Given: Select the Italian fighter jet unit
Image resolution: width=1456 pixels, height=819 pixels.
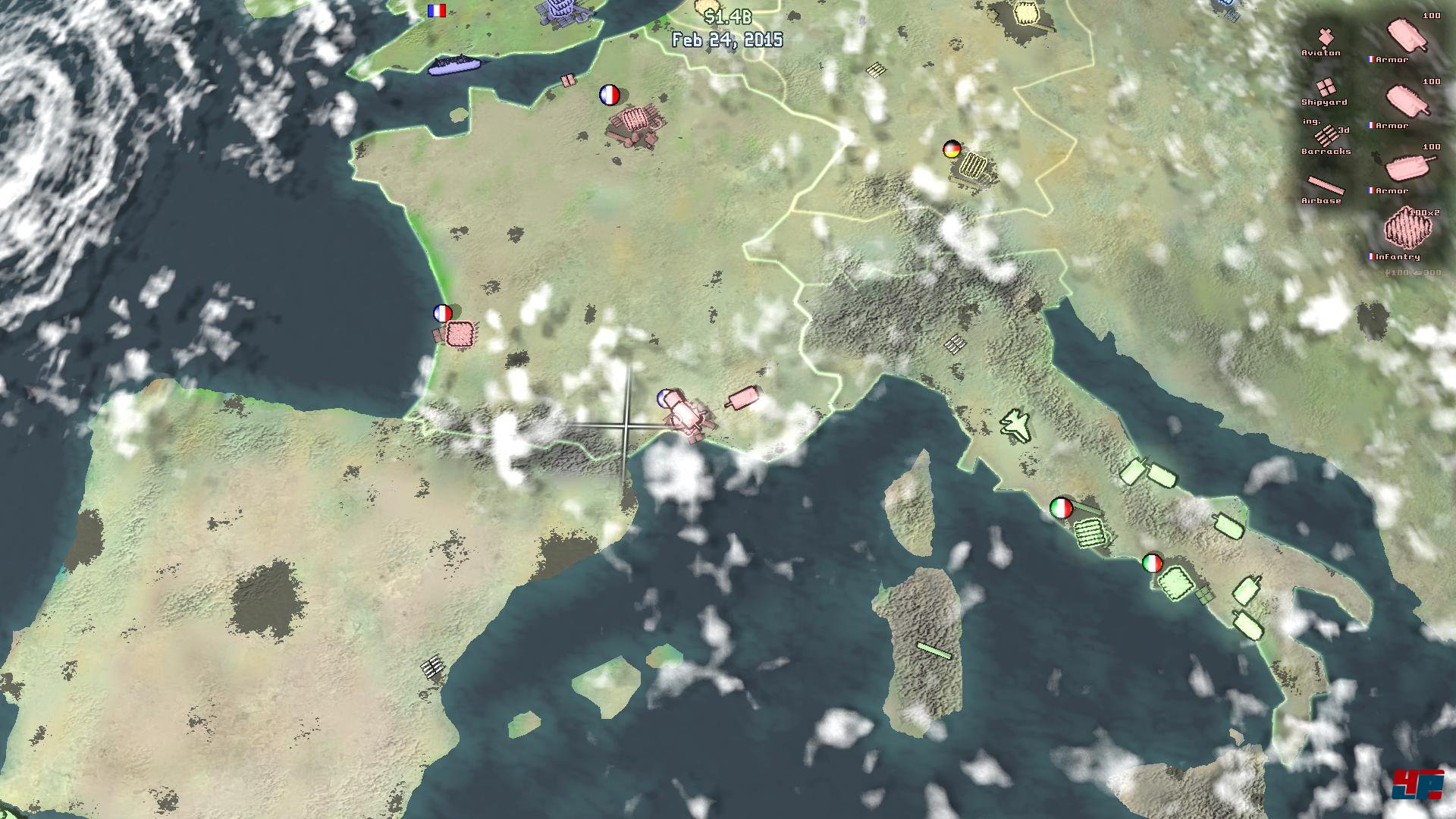Looking at the screenshot, I should pyautogui.click(x=1015, y=424).
